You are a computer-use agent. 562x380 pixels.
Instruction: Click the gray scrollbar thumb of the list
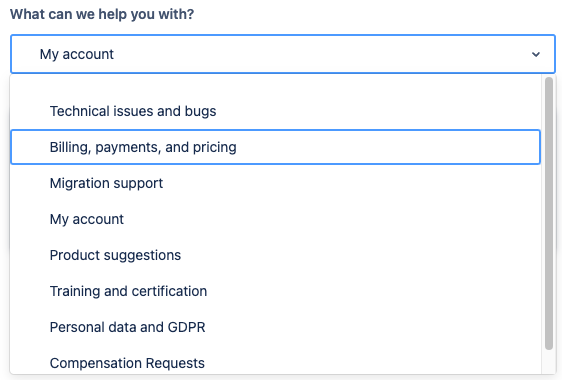pos(549,213)
